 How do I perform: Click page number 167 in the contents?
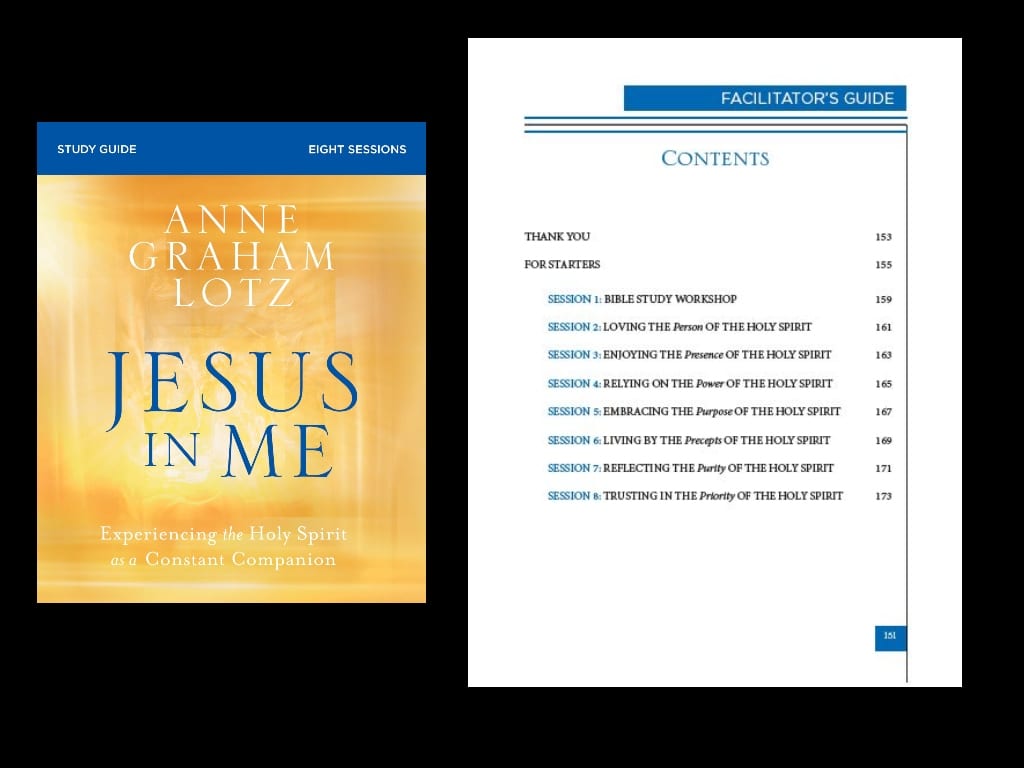884,412
